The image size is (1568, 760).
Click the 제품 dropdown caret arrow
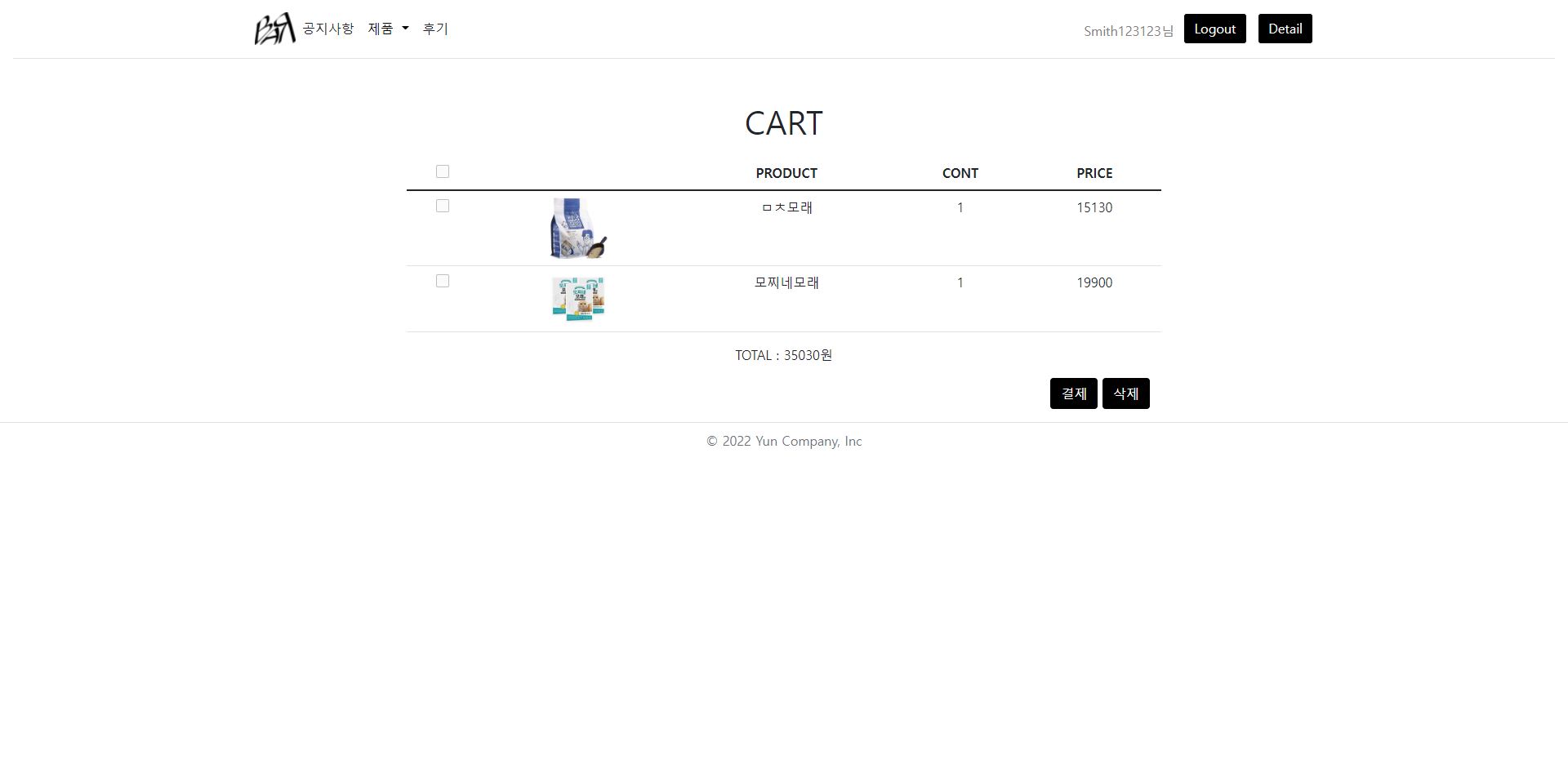tap(406, 29)
